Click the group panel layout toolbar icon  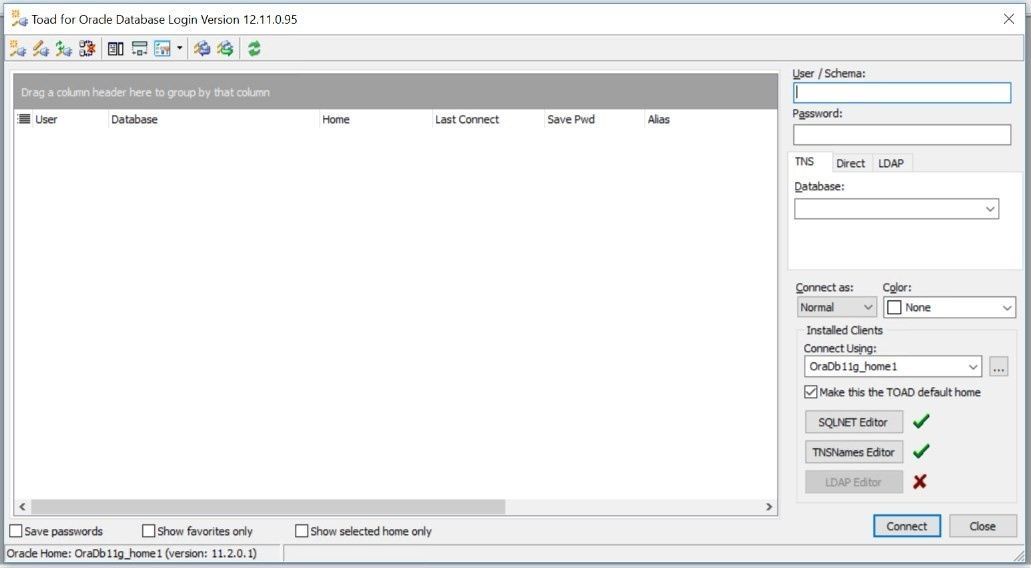click(x=139, y=48)
